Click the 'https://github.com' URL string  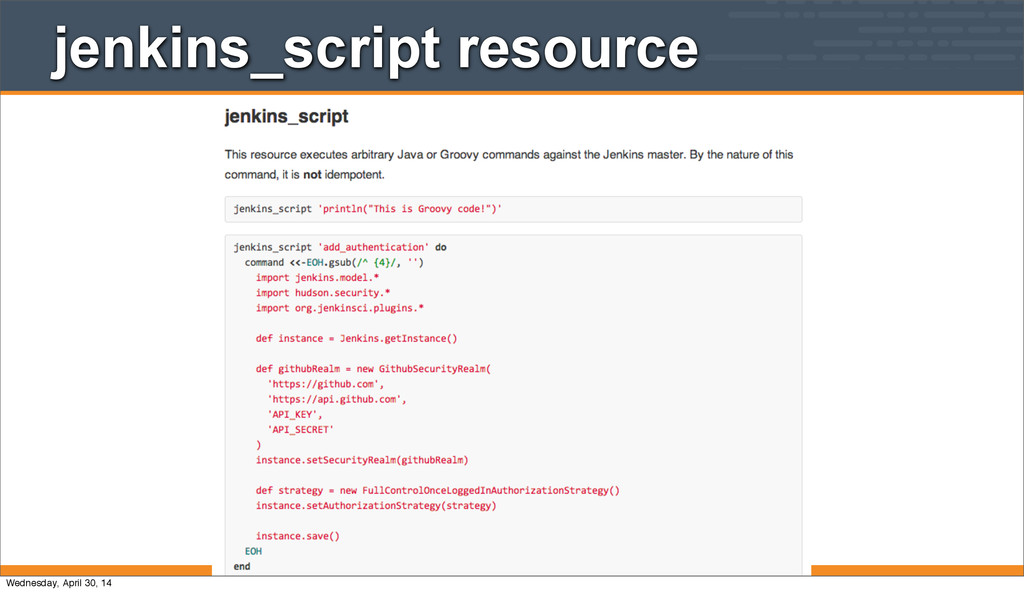click(325, 384)
